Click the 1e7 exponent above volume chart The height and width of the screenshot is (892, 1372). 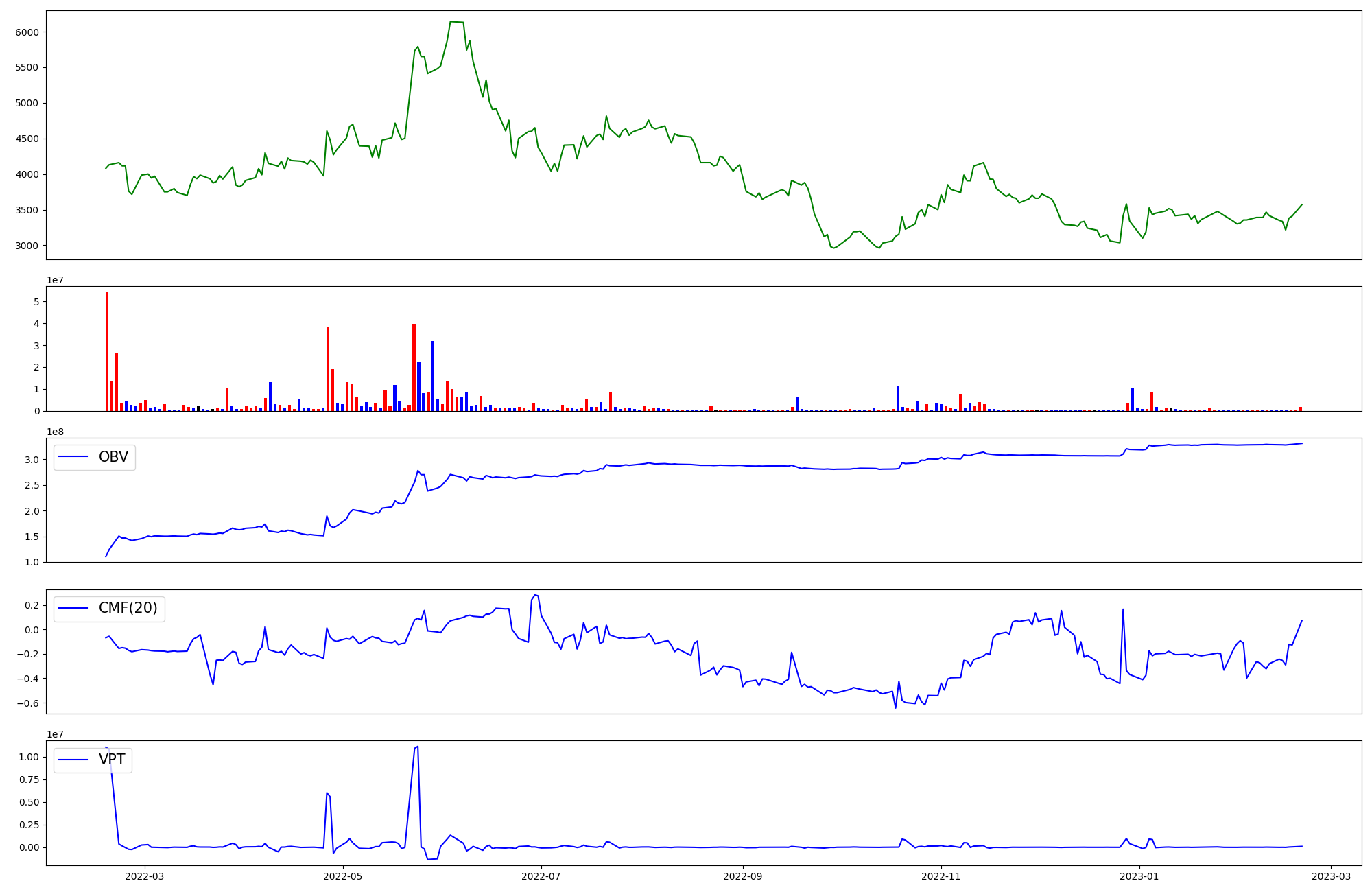tap(55, 281)
